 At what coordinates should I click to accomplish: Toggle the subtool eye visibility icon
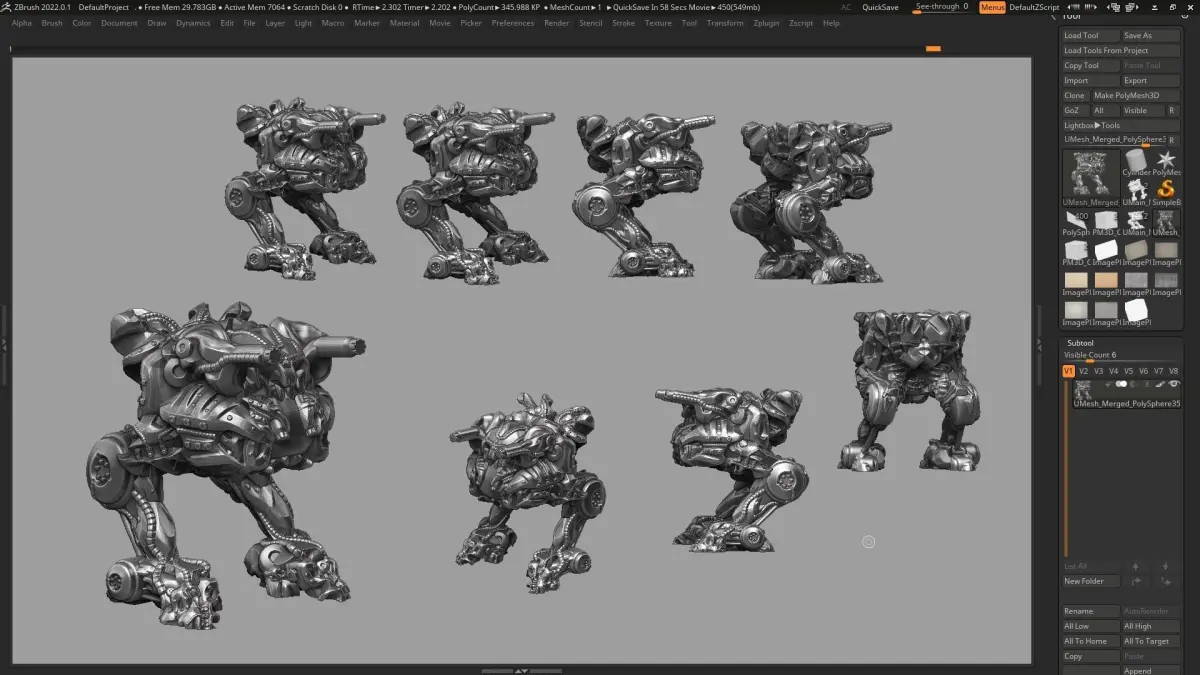(x=1173, y=384)
